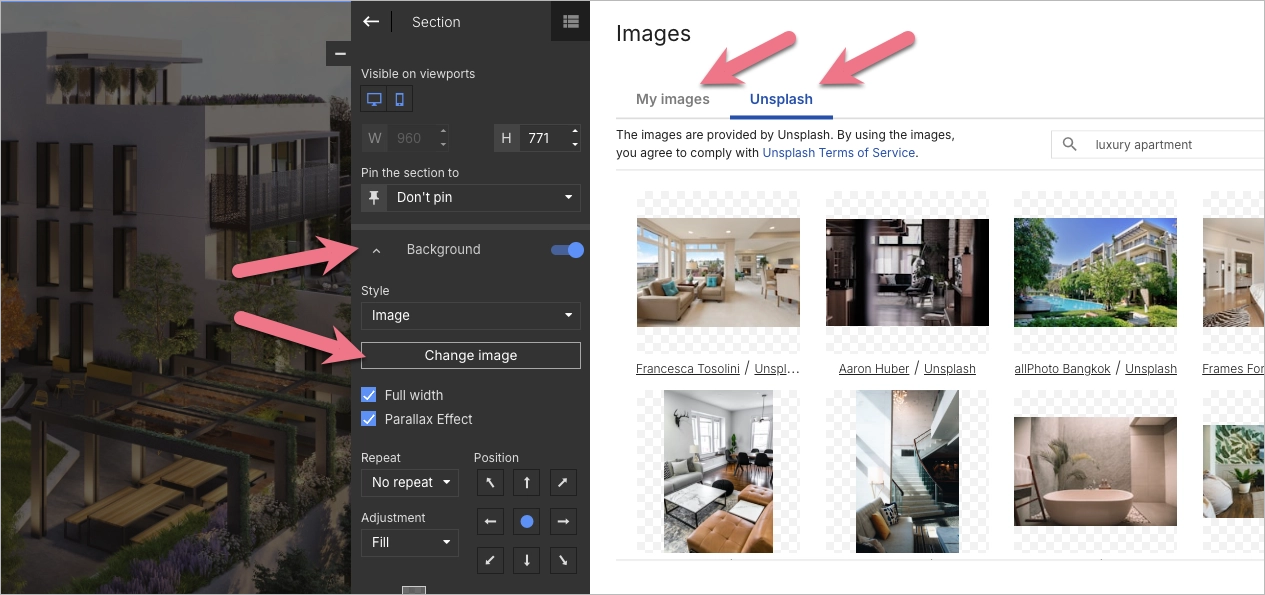
Task: Select the centered background position dot
Action: 526,521
